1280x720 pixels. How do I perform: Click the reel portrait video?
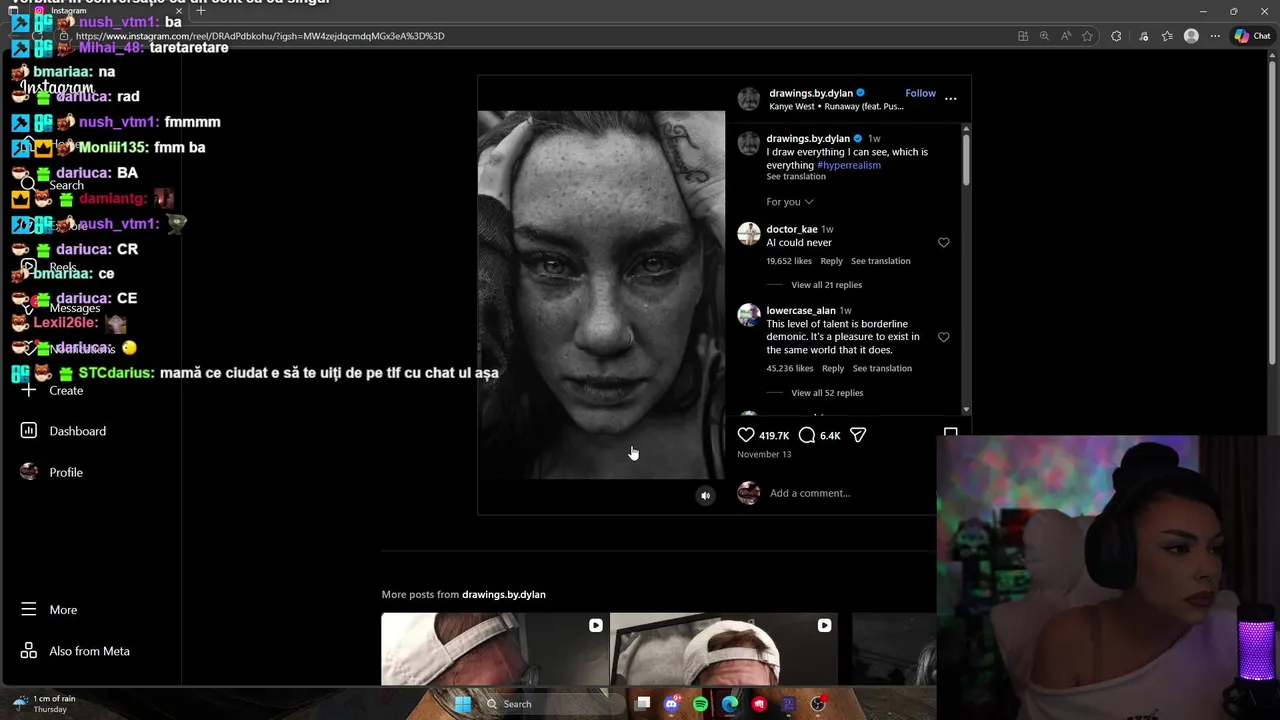[601, 295]
